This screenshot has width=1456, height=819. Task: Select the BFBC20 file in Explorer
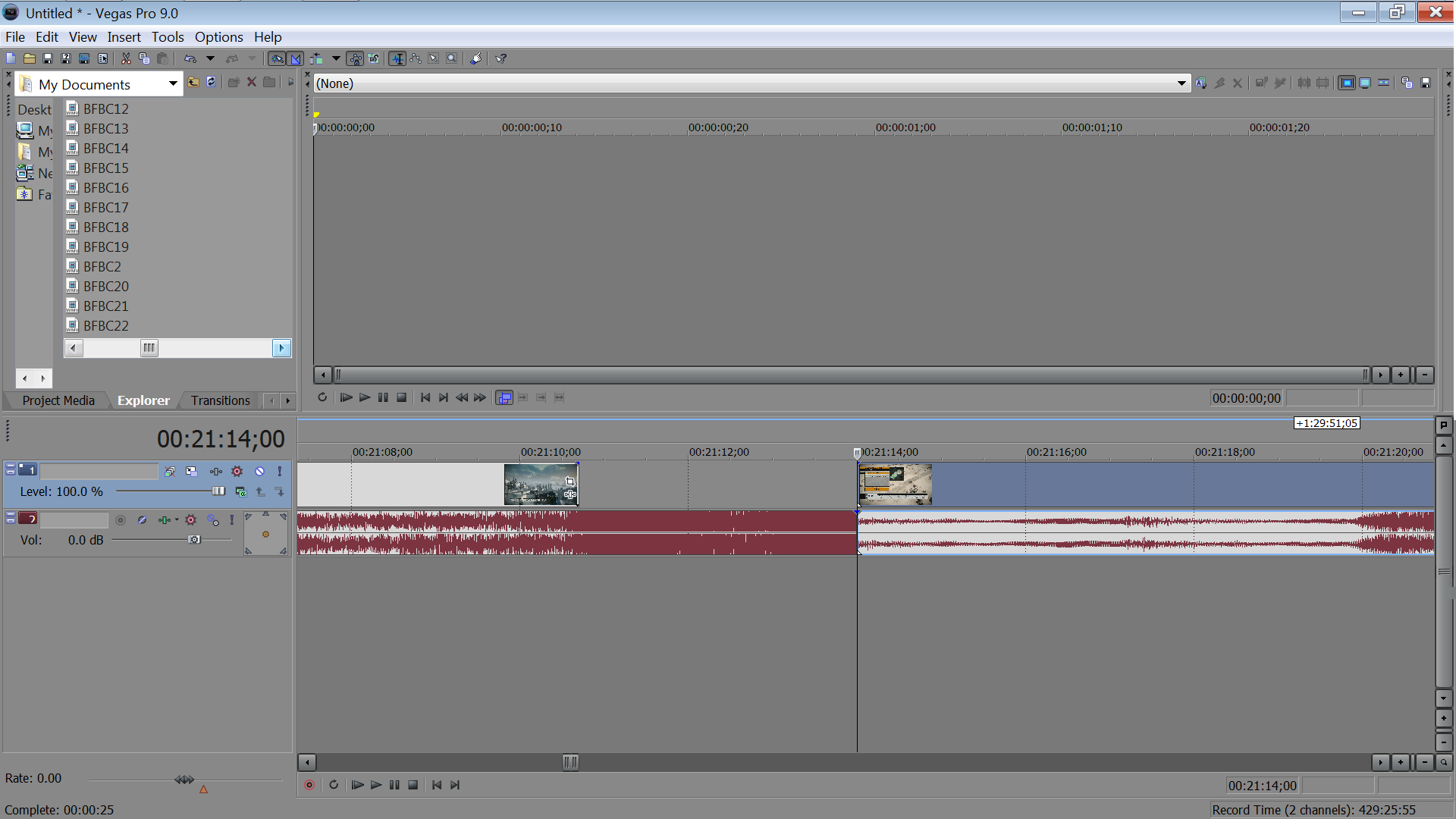(x=106, y=286)
